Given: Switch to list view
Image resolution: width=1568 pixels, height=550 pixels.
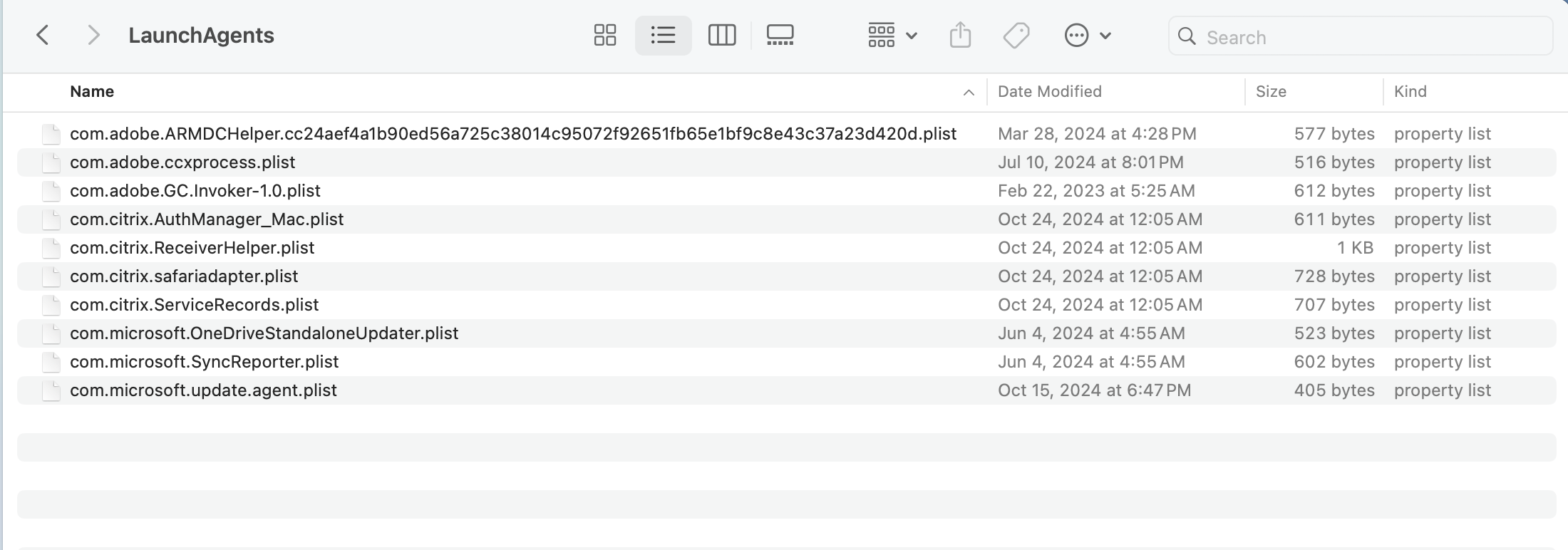Looking at the screenshot, I should (x=663, y=35).
